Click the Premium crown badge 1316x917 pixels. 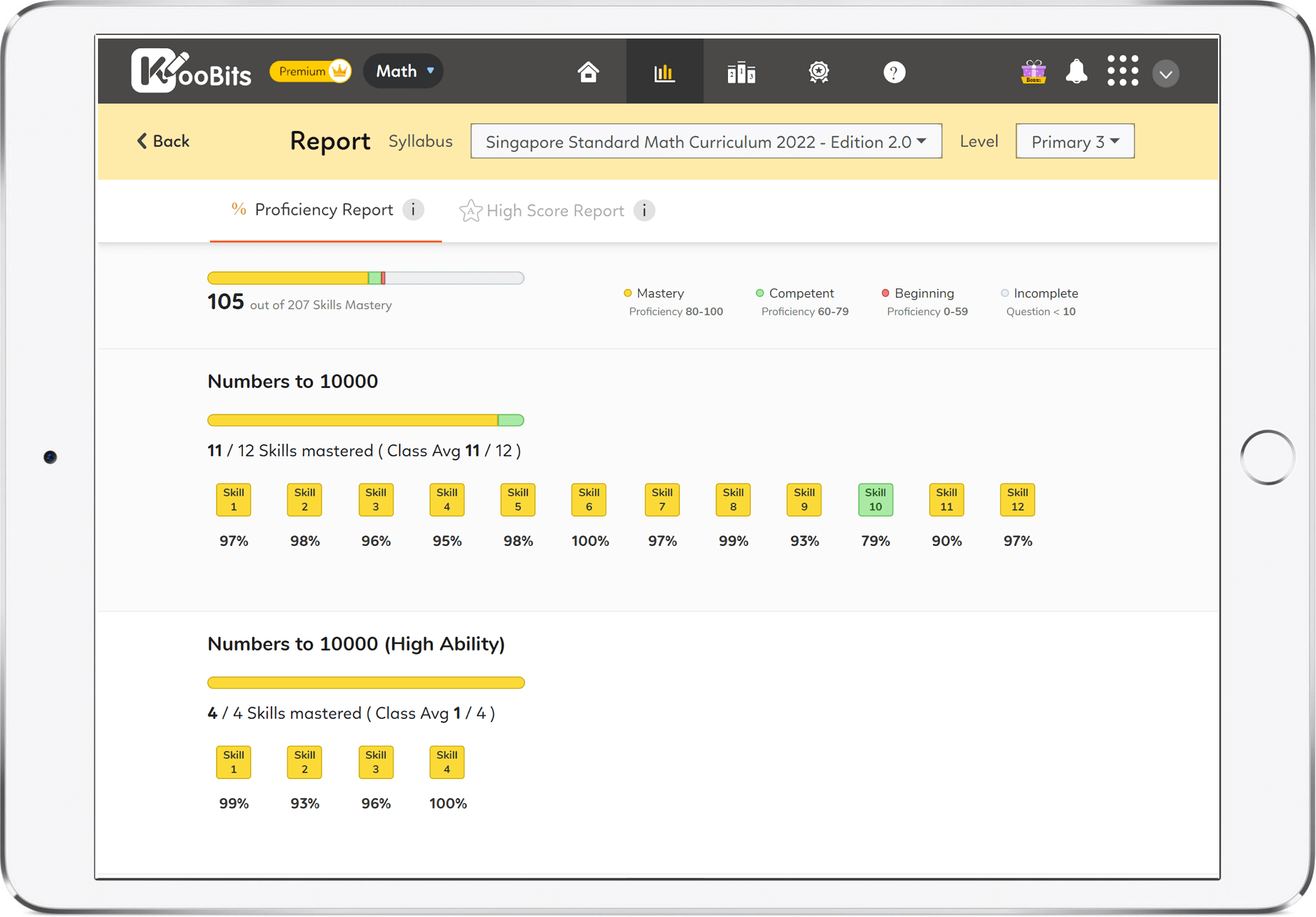(311, 71)
